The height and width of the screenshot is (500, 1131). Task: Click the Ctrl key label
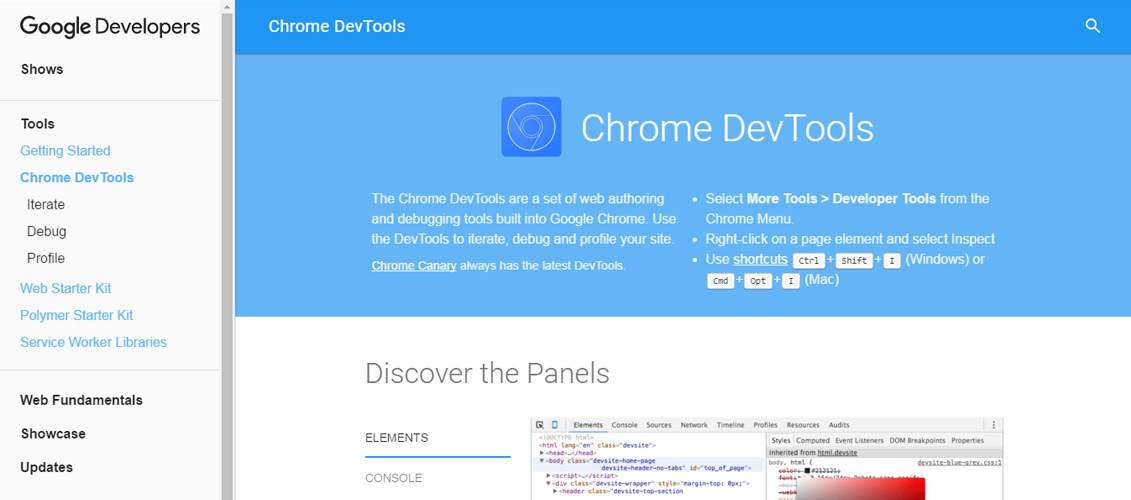click(808, 261)
